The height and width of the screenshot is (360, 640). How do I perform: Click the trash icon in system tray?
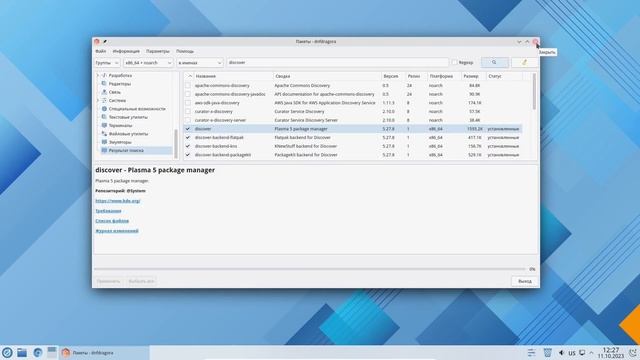(x=548, y=352)
